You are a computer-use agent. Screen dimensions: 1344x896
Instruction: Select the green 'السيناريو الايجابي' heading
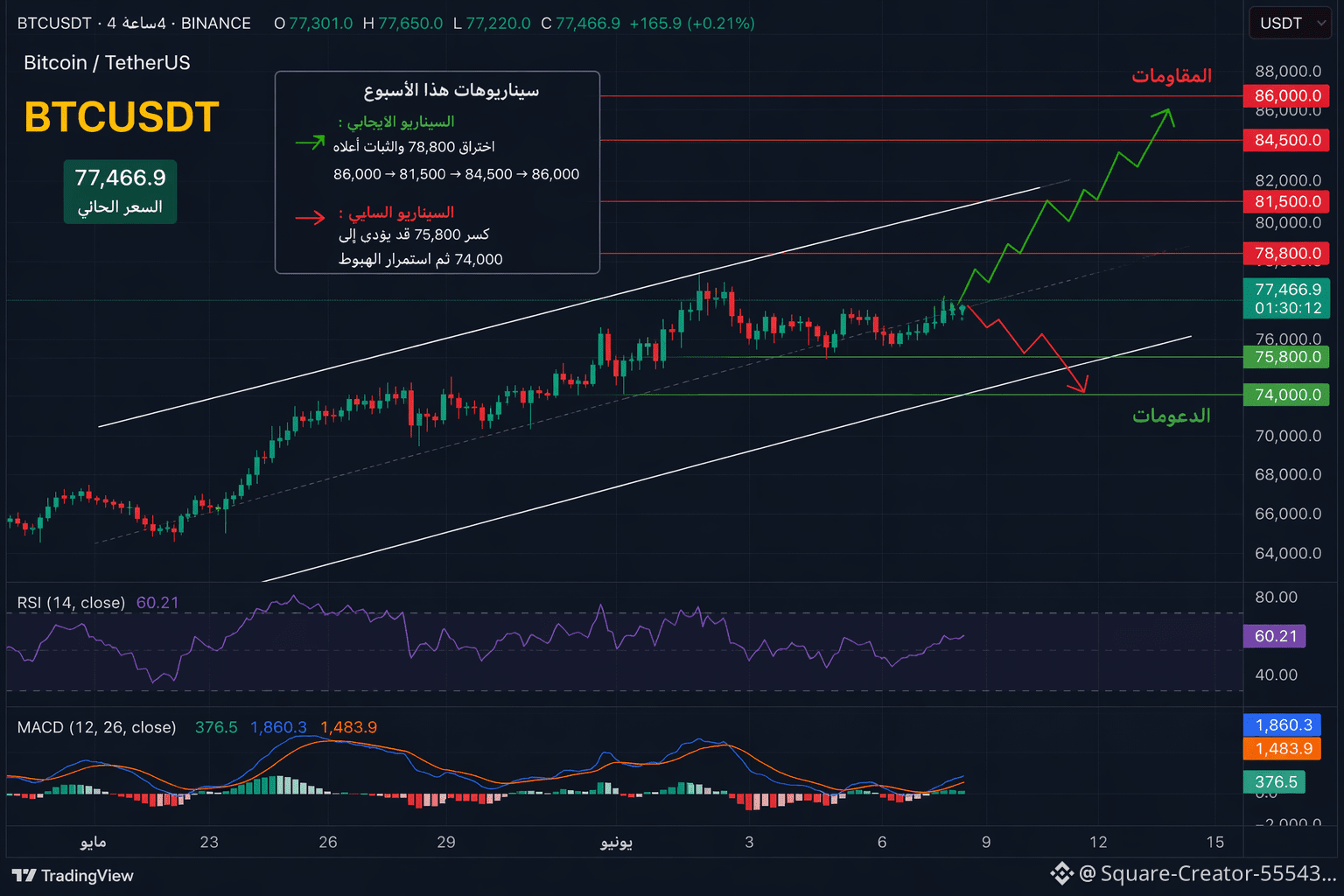(396, 122)
